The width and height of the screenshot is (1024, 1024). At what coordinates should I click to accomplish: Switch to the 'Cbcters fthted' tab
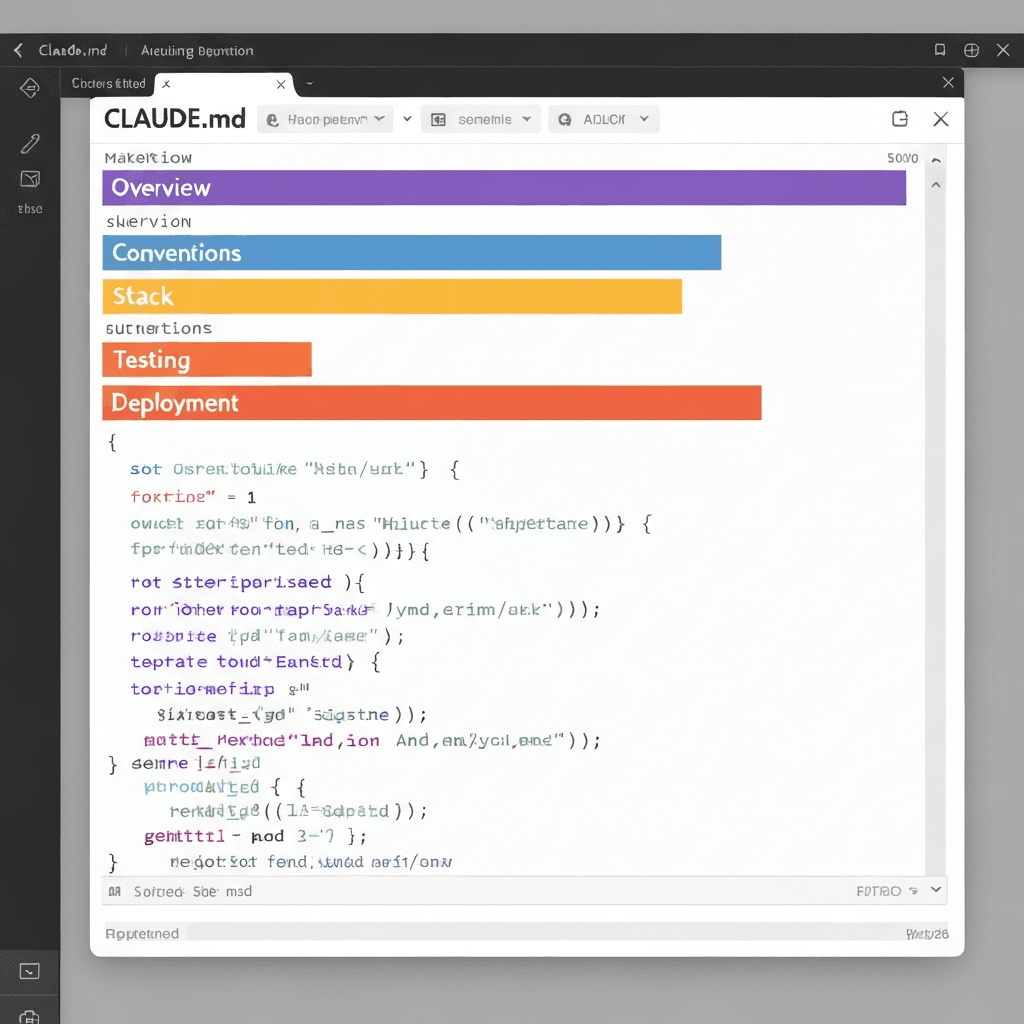point(108,84)
